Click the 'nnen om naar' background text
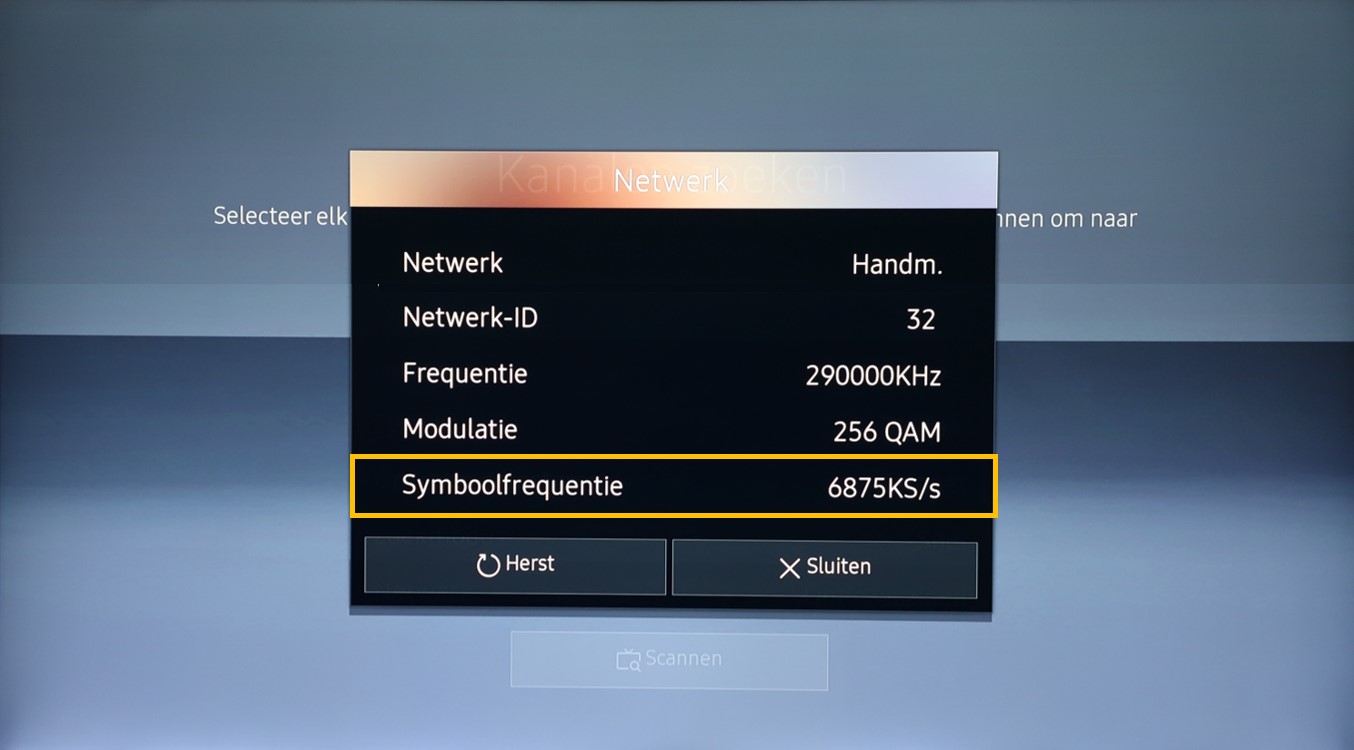 [1067, 218]
